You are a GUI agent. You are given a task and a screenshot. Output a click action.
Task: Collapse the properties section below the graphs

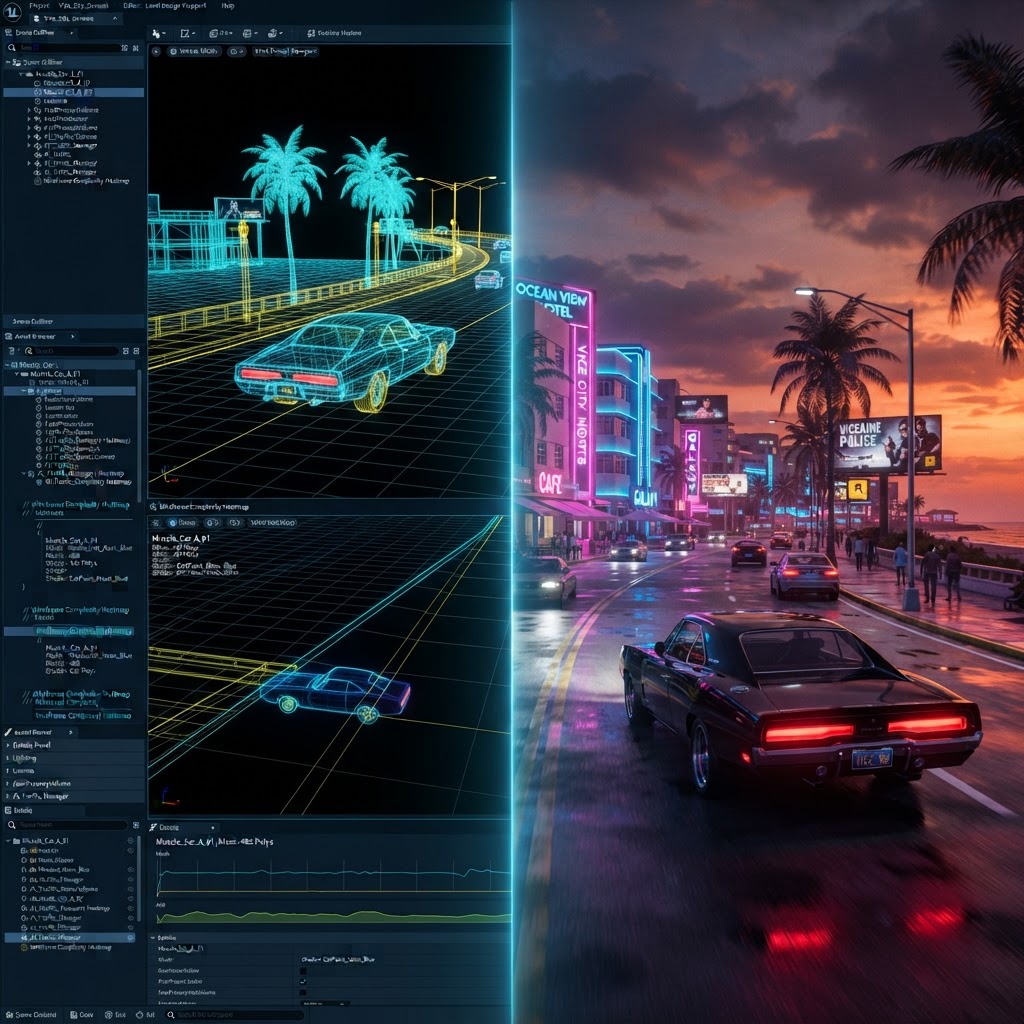pos(153,938)
